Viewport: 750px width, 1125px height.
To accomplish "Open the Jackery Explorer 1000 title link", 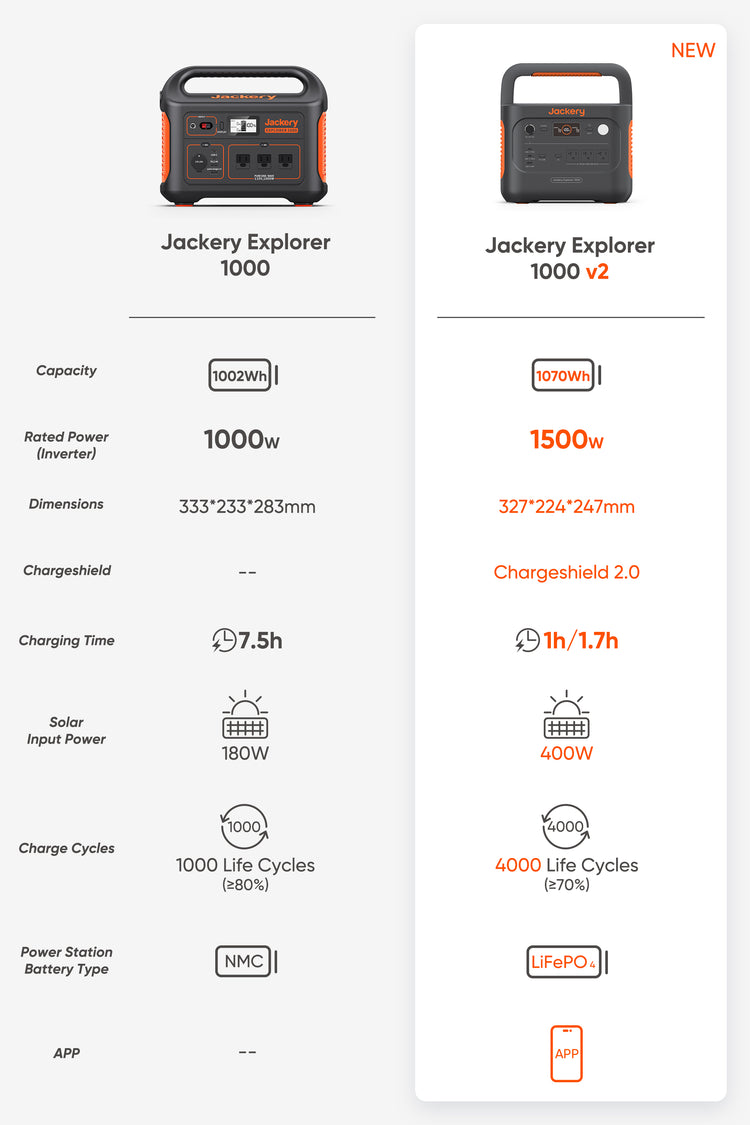I will coord(245,255).
